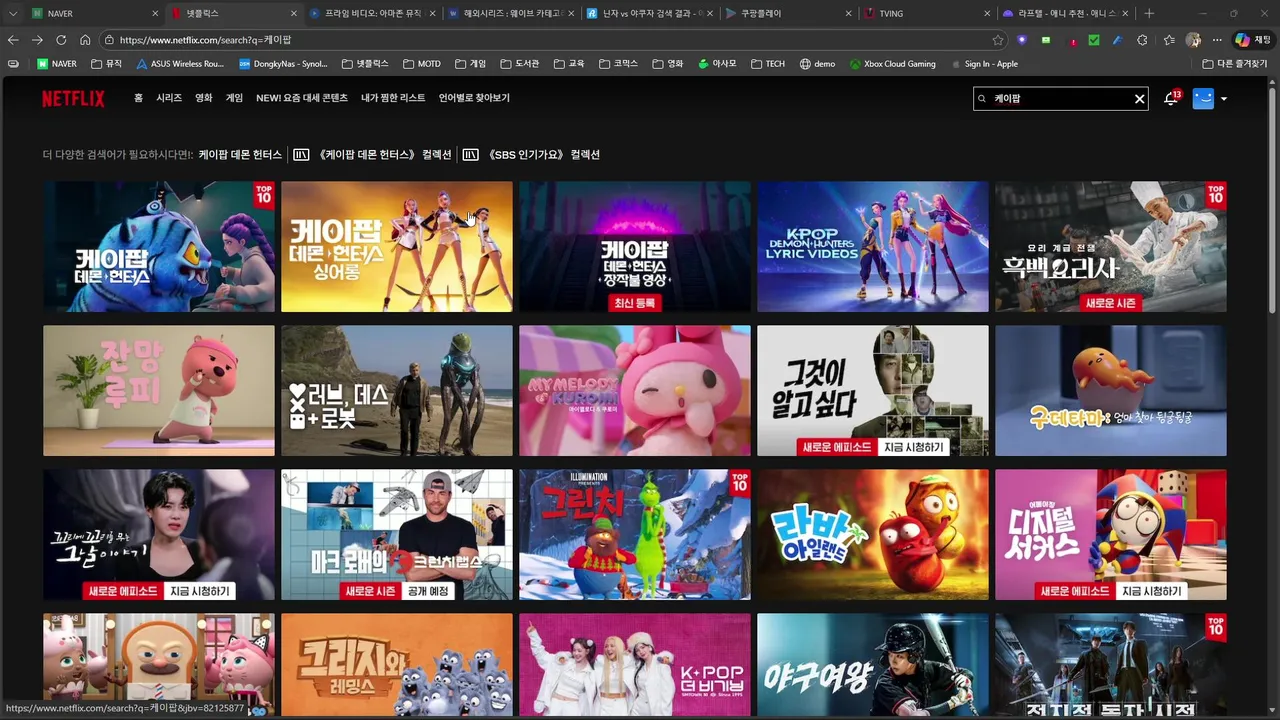Expand the MOTD bookmark folder
This screenshot has height=720, width=1280.
[422, 64]
